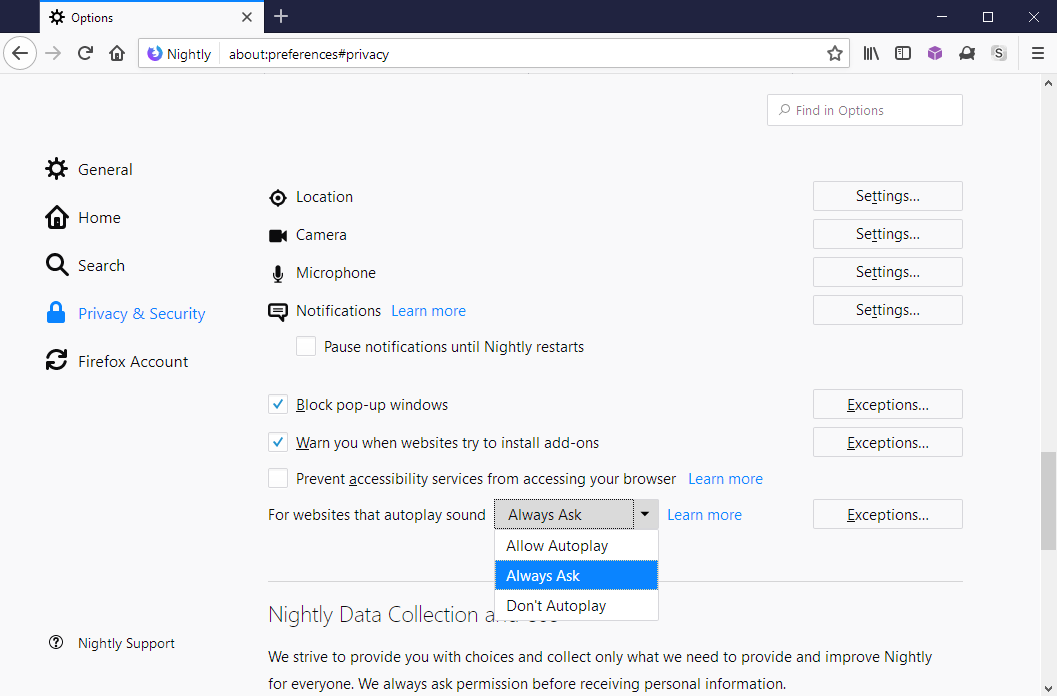Bookmark this page with the star
Viewport: 1057px width, 696px height.
[x=835, y=53]
